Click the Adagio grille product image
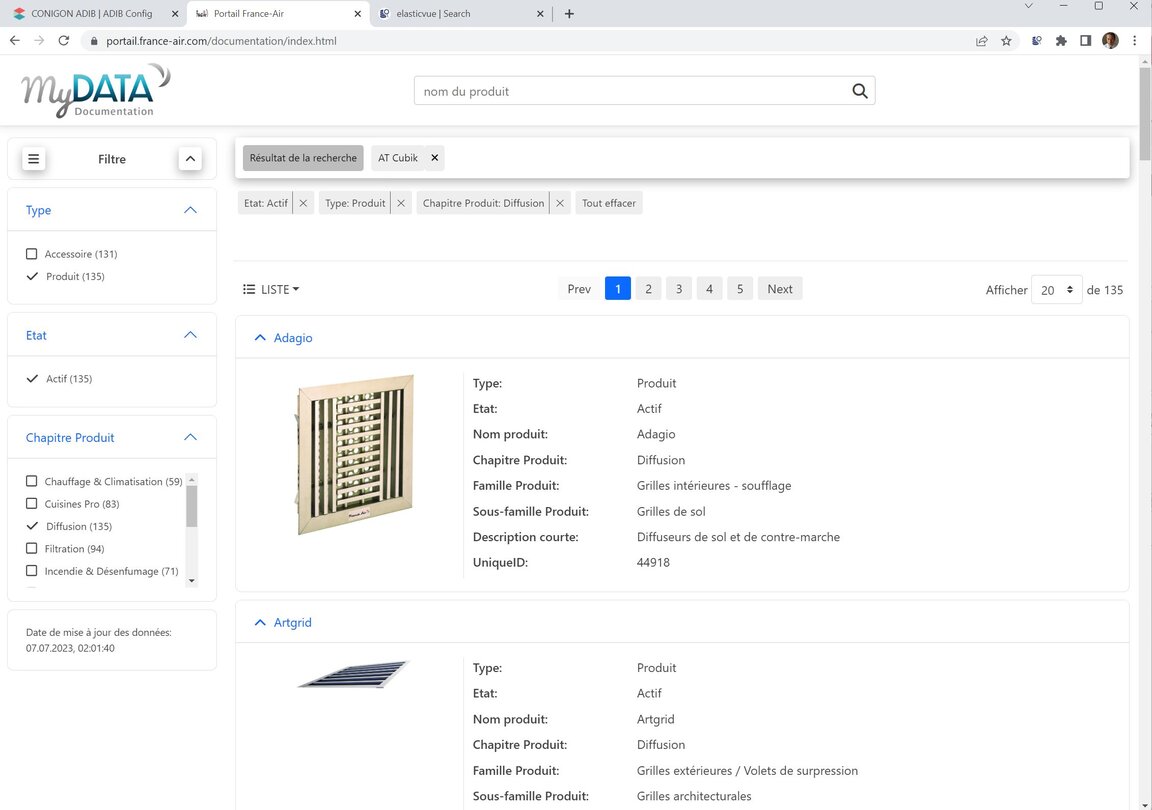The height and width of the screenshot is (810, 1152). (354, 455)
